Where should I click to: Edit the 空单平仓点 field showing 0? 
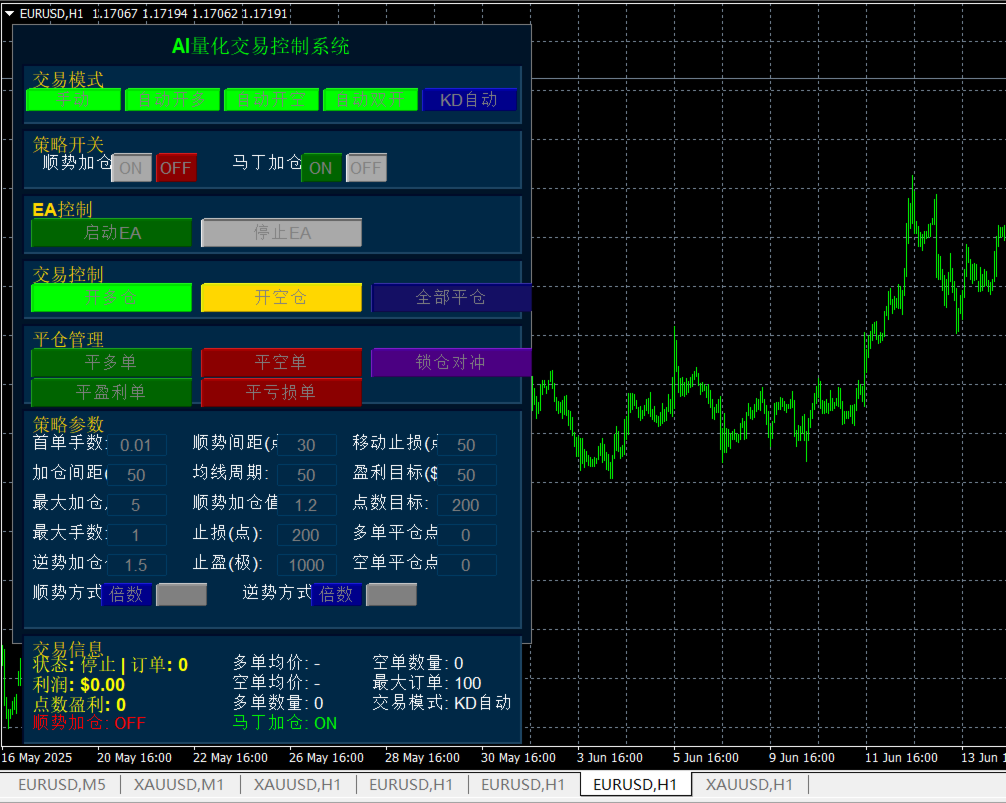tap(466, 565)
